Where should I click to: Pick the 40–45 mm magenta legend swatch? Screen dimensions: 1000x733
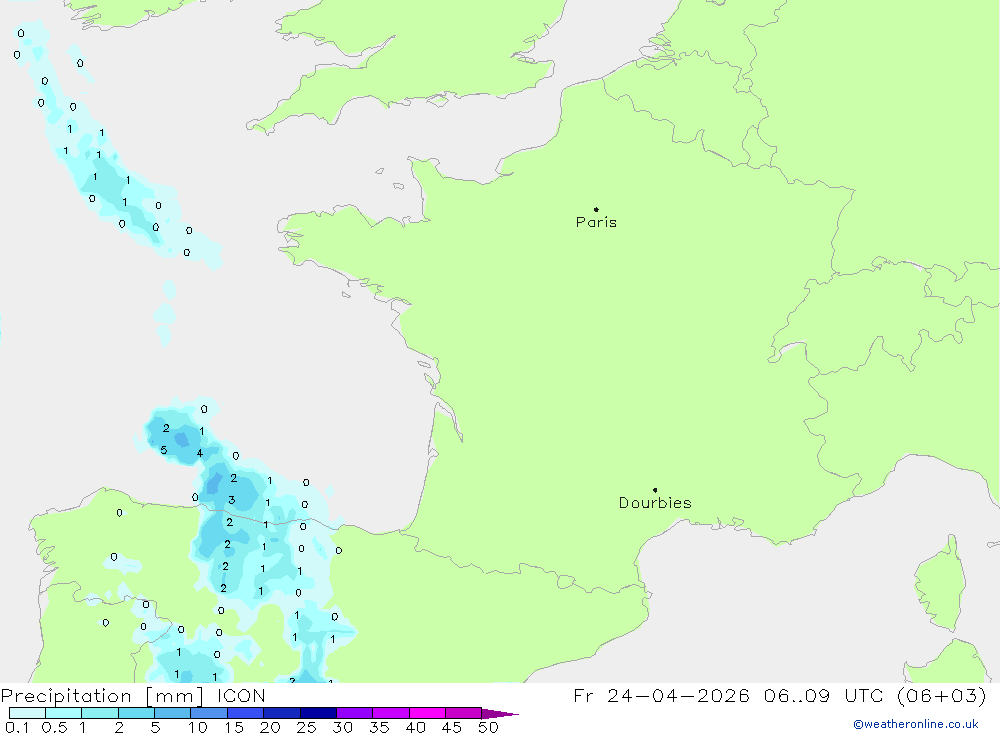(427, 713)
